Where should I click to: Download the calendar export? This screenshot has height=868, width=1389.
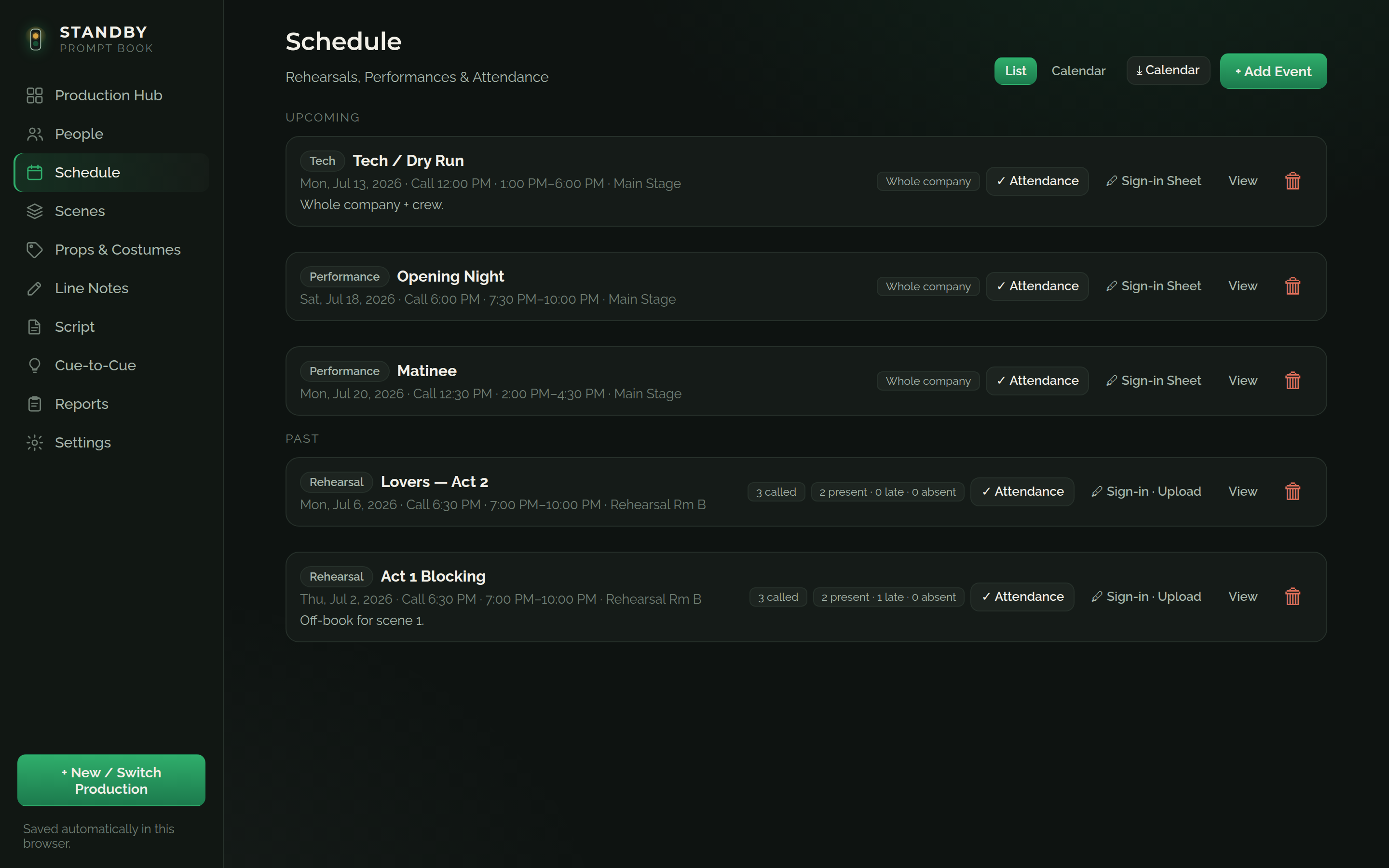pos(1168,70)
